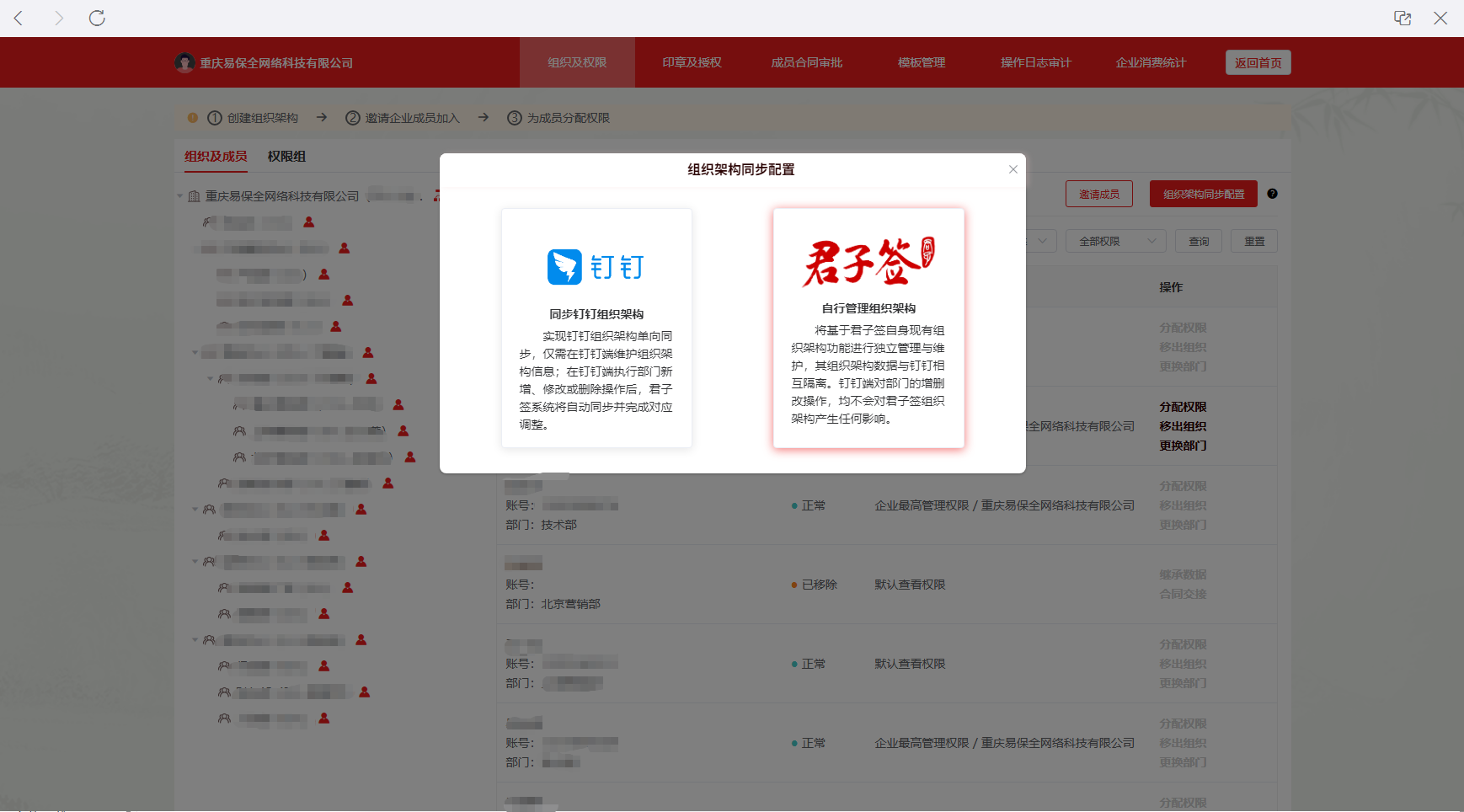Open the 成员合同审批 menu tab
This screenshot has height=812, width=1464.
click(806, 62)
